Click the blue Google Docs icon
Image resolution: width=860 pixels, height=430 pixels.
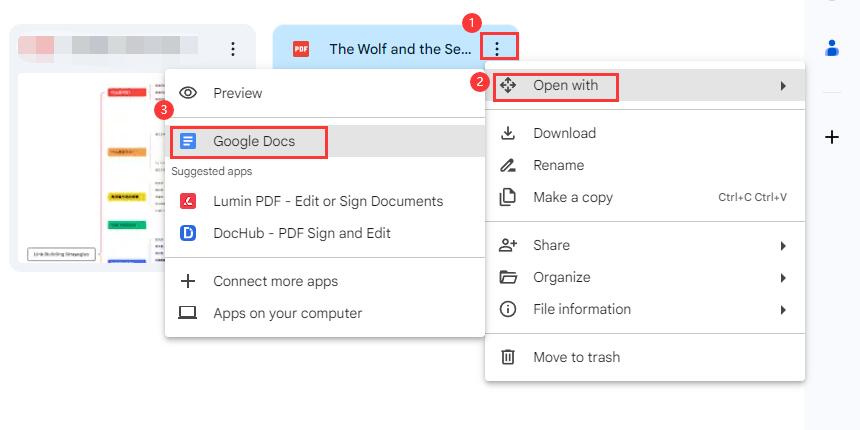point(188,141)
